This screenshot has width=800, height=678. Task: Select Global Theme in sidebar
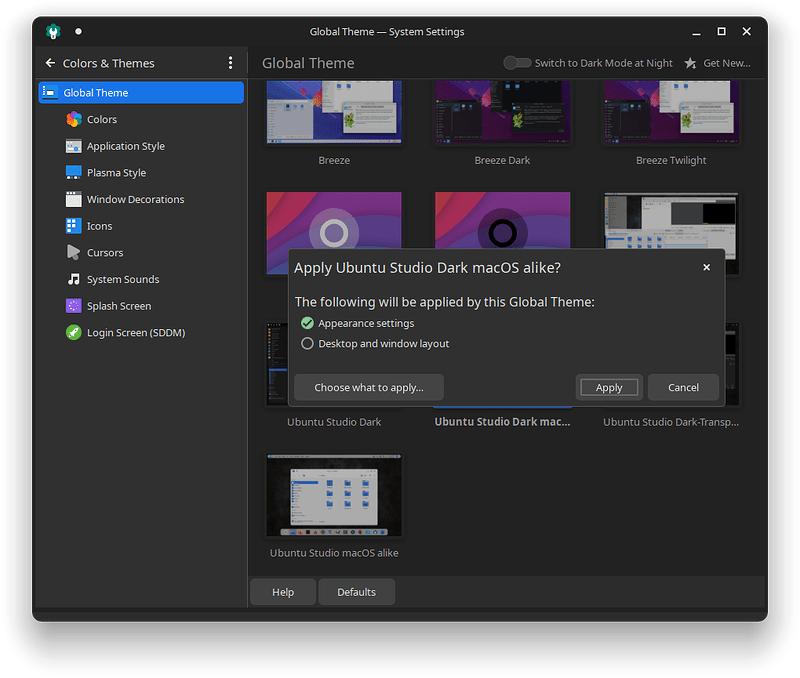tap(141, 93)
